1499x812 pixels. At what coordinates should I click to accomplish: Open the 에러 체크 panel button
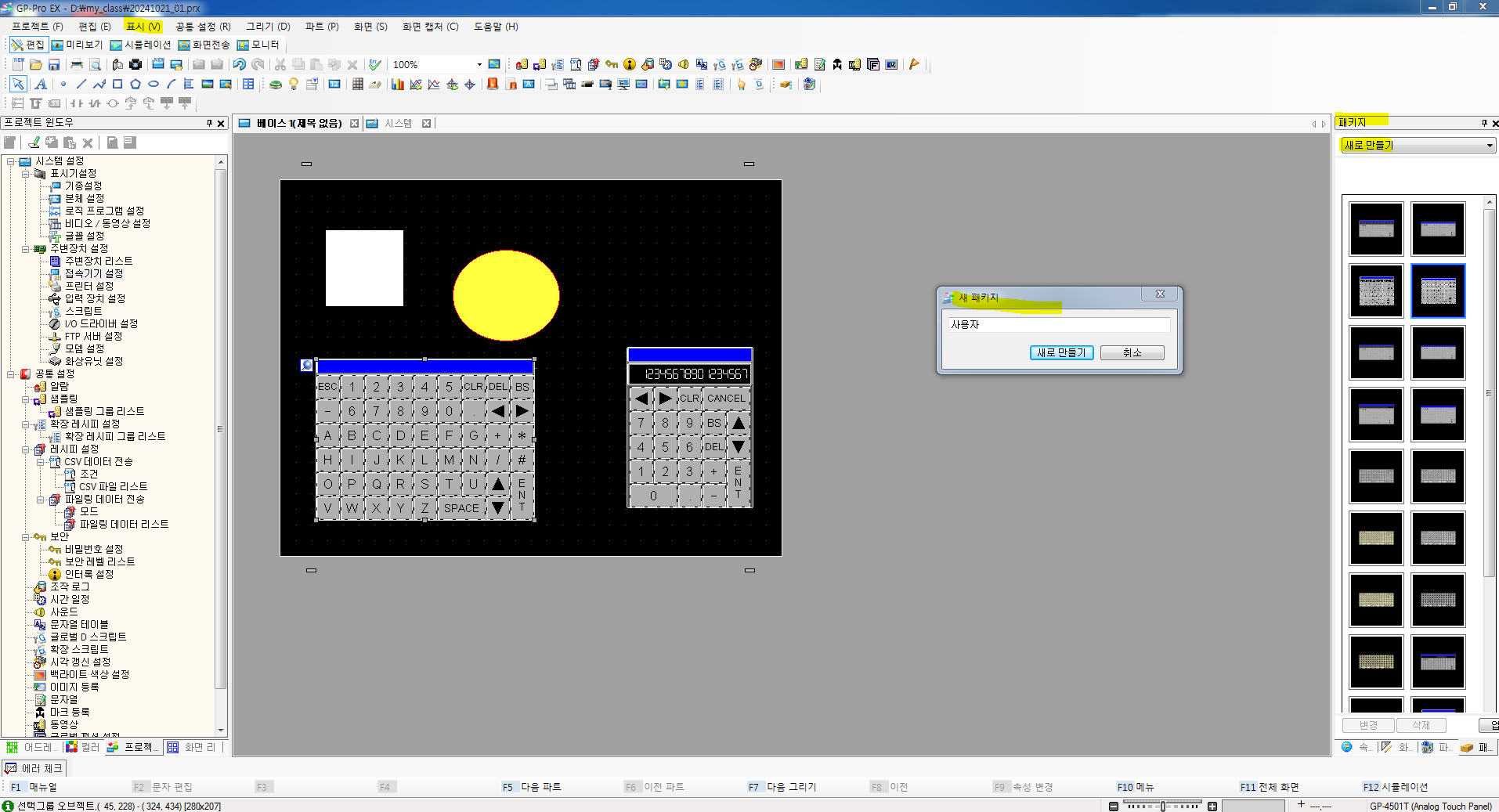point(34,768)
